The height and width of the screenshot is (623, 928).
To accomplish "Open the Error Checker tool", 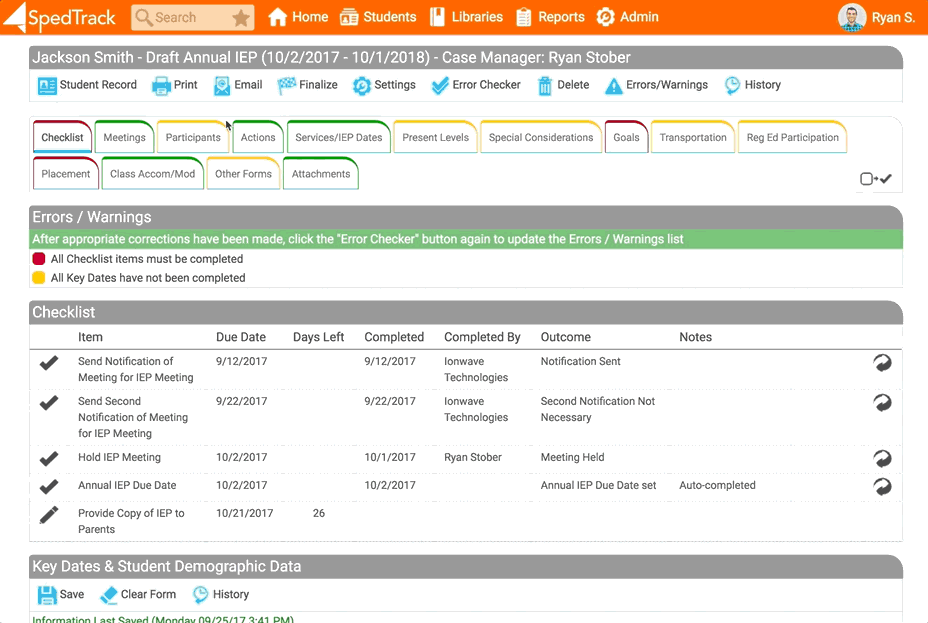I will [440, 86].
